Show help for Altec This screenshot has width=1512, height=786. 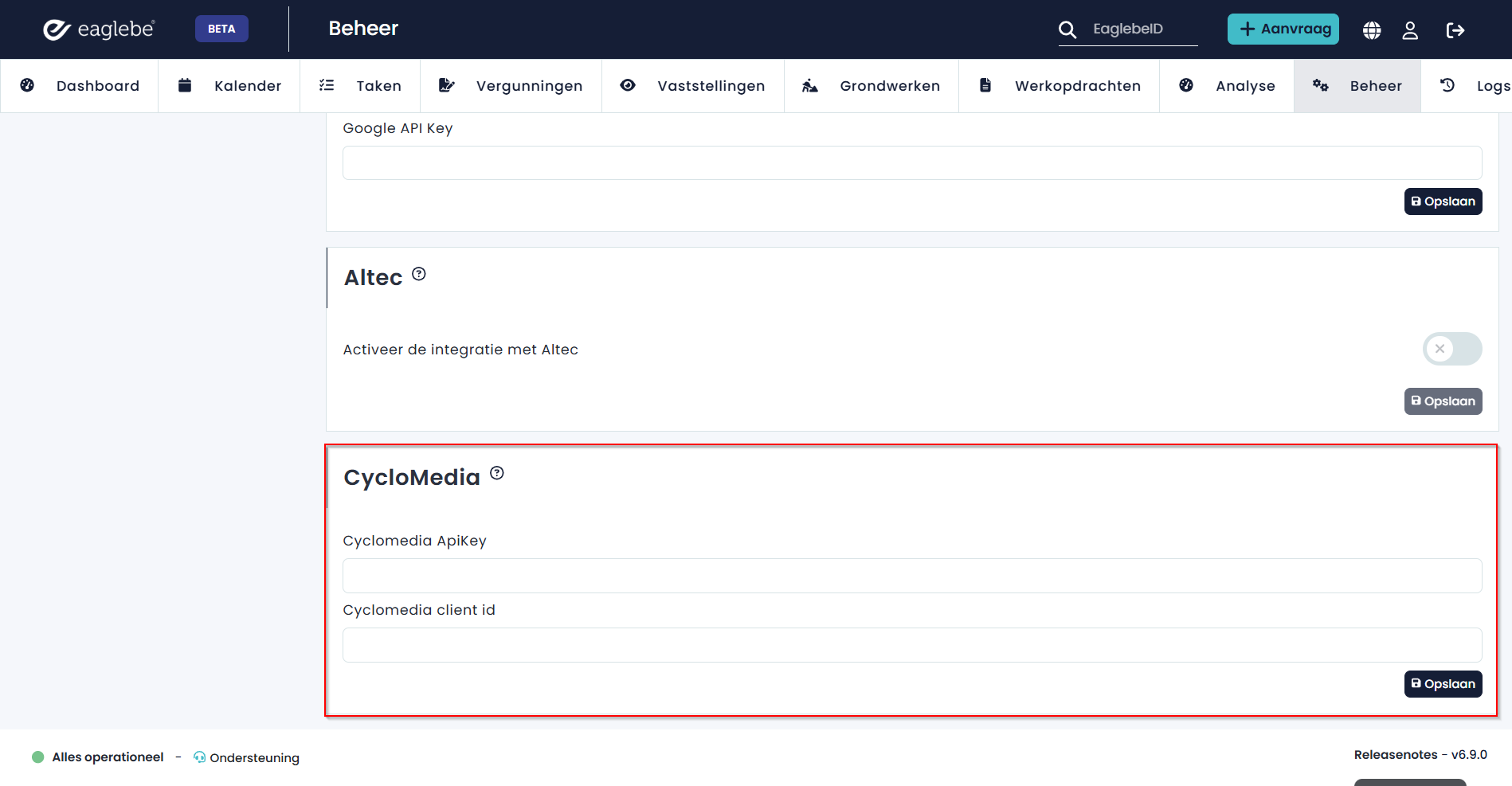[x=419, y=274]
